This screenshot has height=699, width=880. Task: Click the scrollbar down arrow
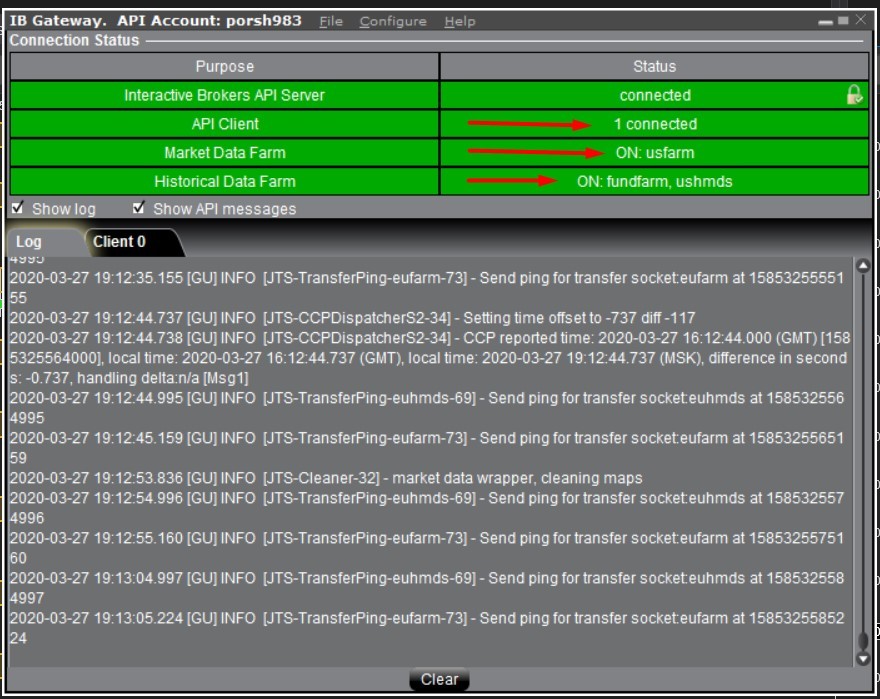(x=862, y=657)
